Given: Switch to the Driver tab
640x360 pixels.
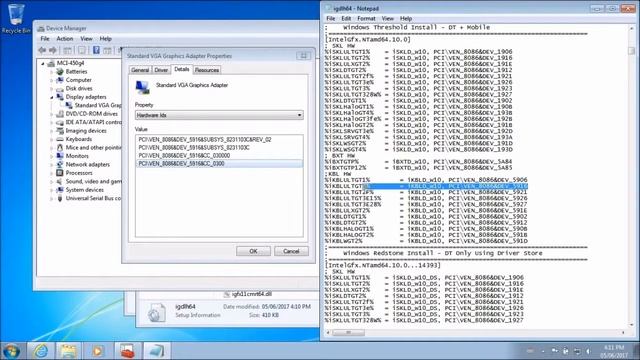Looking at the screenshot, I should (161, 70).
